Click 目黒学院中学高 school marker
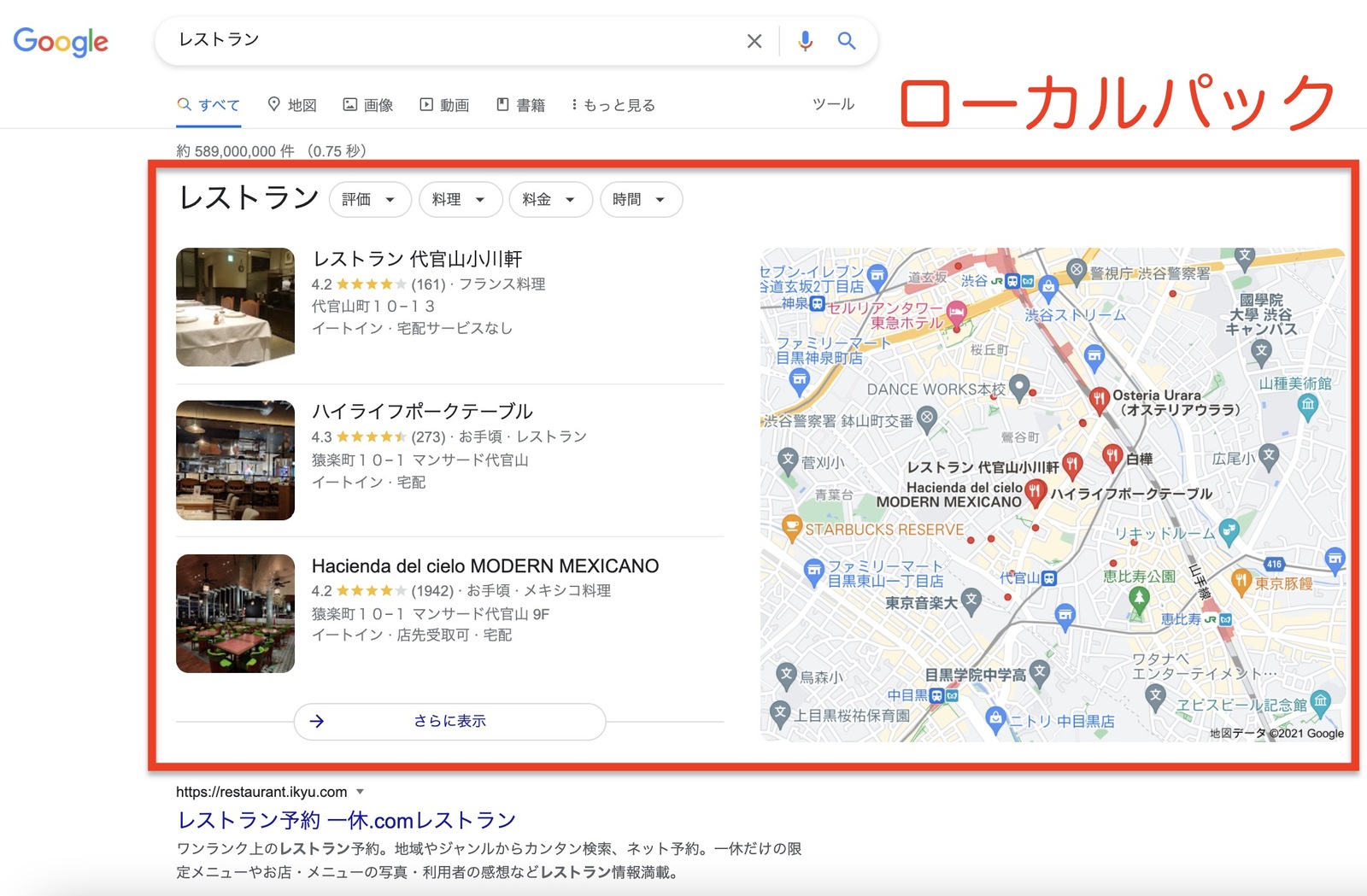The image size is (1367, 896). [1039, 673]
